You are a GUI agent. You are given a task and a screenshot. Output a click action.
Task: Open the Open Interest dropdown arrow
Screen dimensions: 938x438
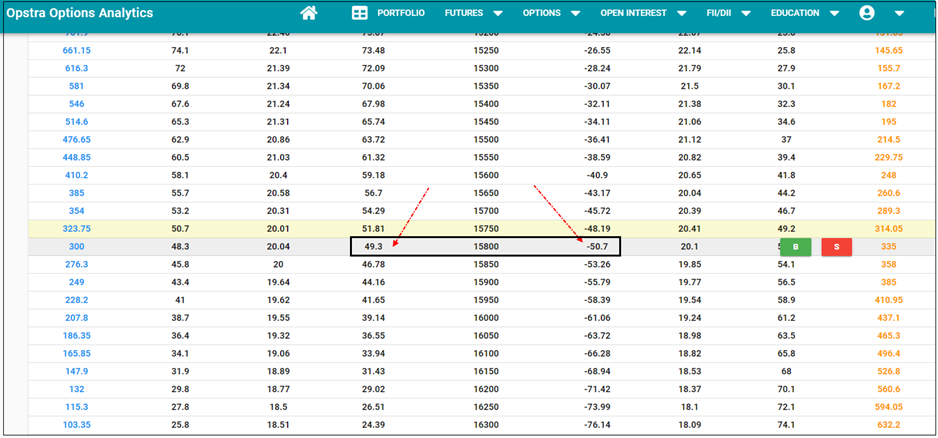coord(681,14)
